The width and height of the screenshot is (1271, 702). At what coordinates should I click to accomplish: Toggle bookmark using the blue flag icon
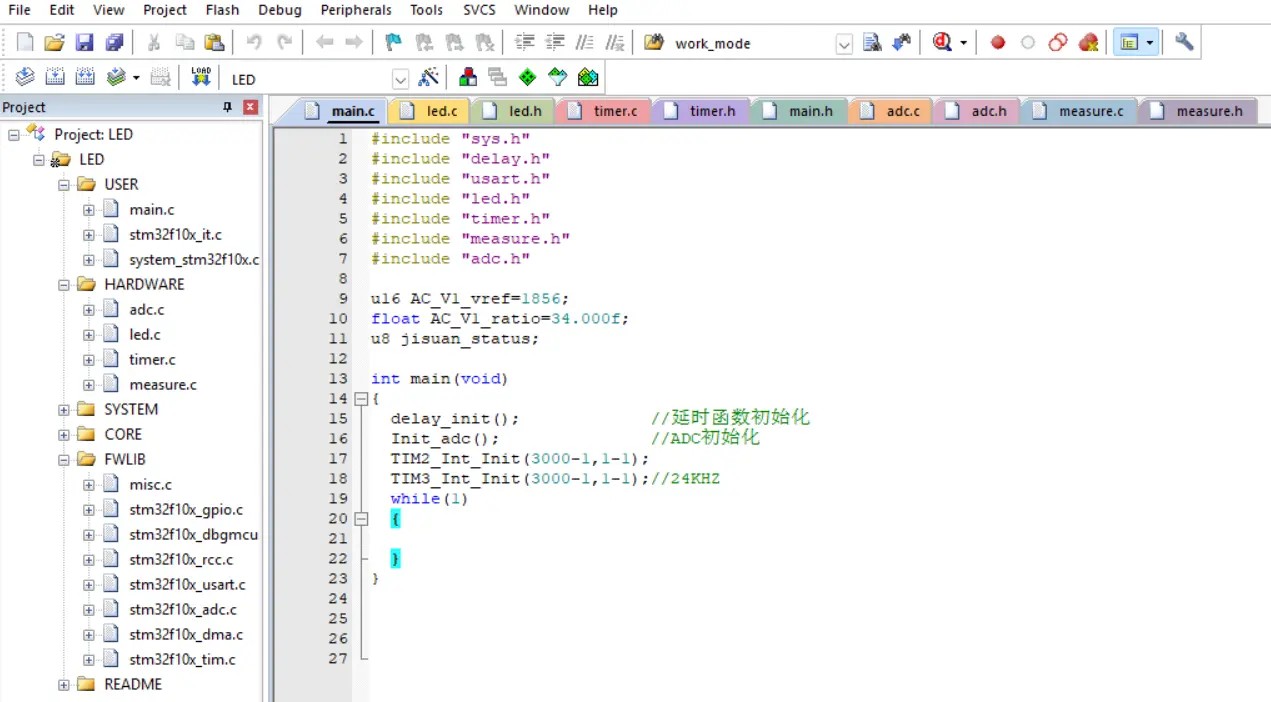(393, 42)
